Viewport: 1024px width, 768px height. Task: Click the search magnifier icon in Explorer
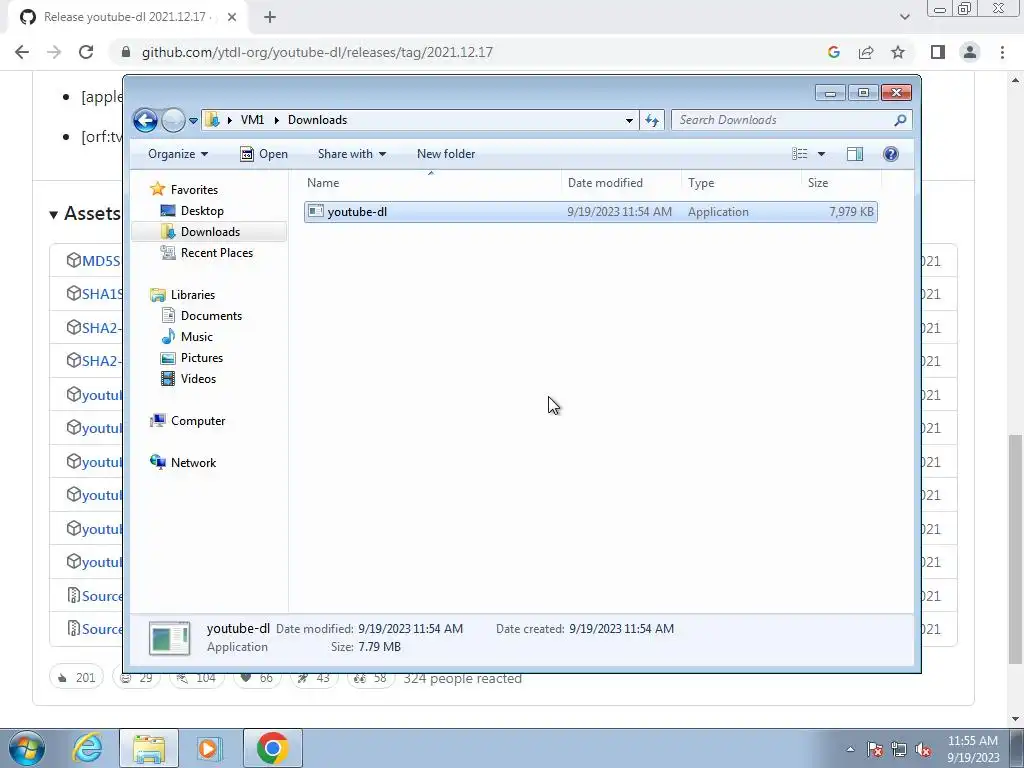(x=900, y=120)
